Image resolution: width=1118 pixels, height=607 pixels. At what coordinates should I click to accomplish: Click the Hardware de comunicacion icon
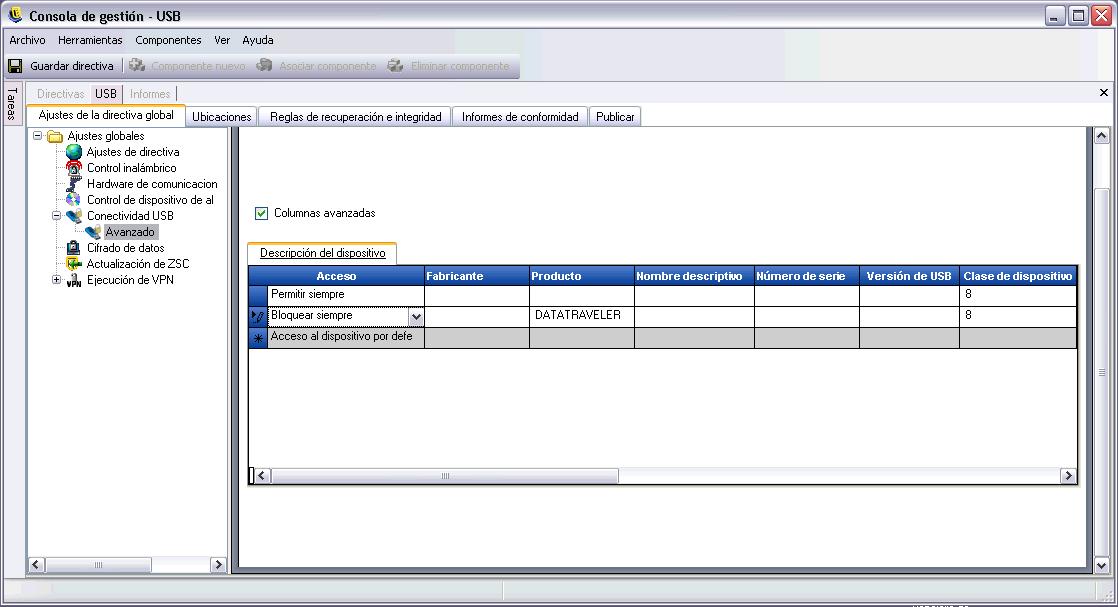pos(73,184)
